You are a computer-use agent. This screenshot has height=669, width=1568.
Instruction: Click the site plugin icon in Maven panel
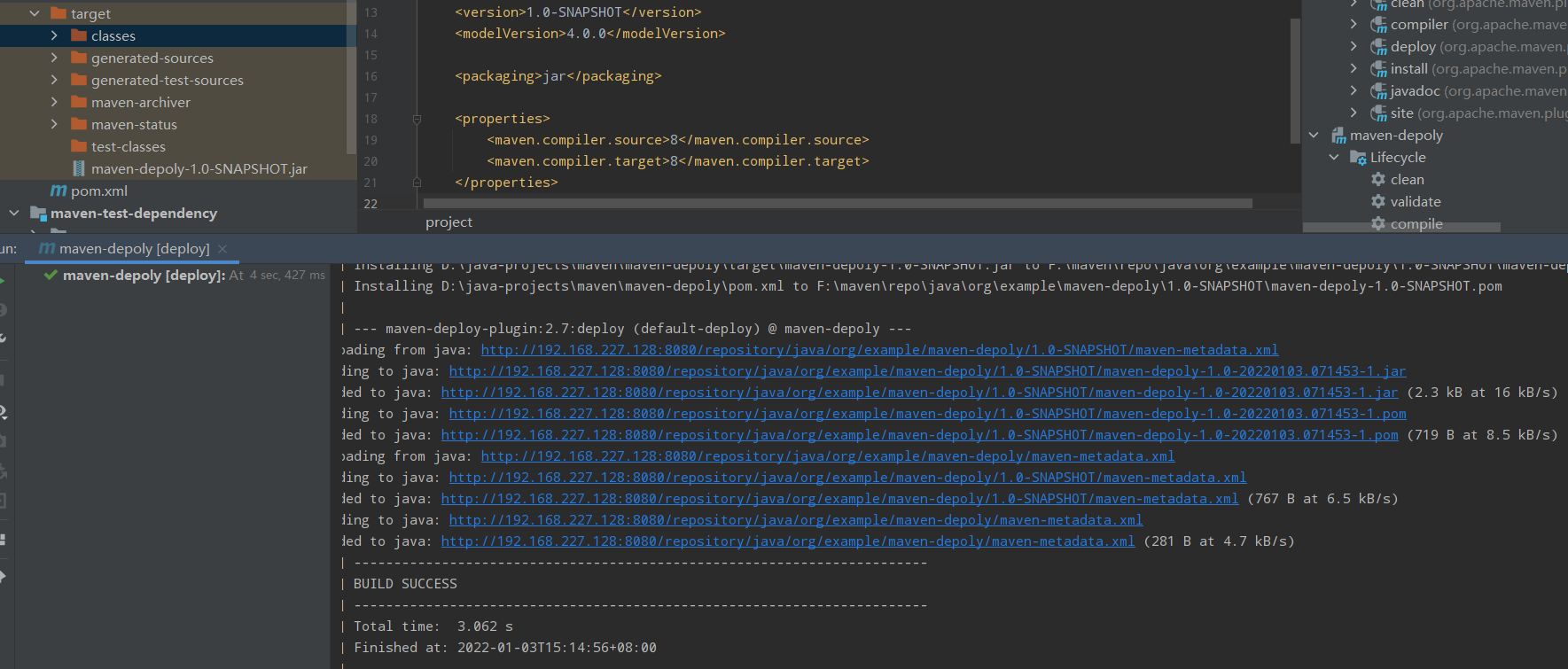click(1378, 113)
